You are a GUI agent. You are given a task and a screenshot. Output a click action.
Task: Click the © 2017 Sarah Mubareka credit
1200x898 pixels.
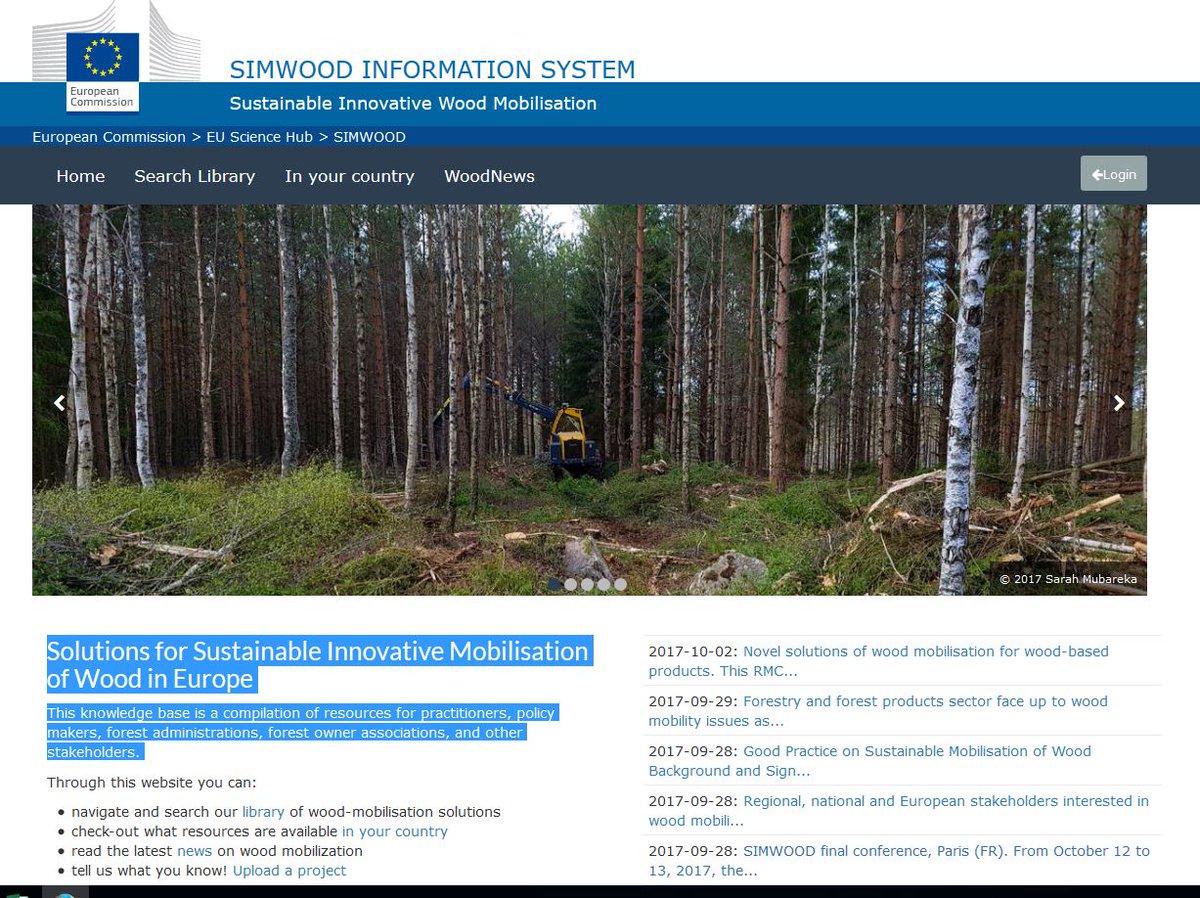[1068, 579]
